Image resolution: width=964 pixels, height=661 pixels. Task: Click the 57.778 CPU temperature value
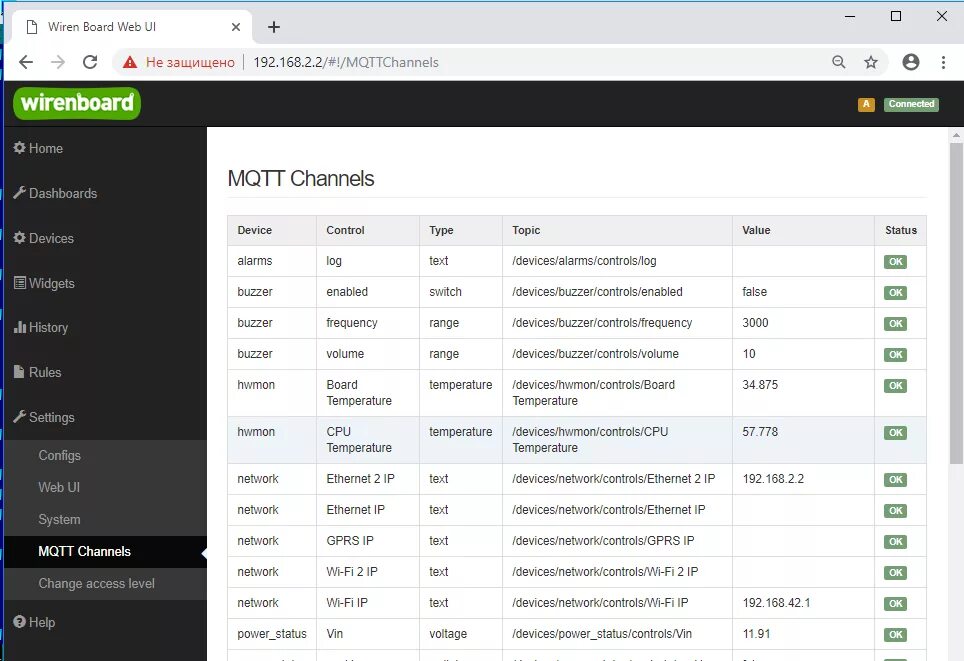[x=760, y=432]
